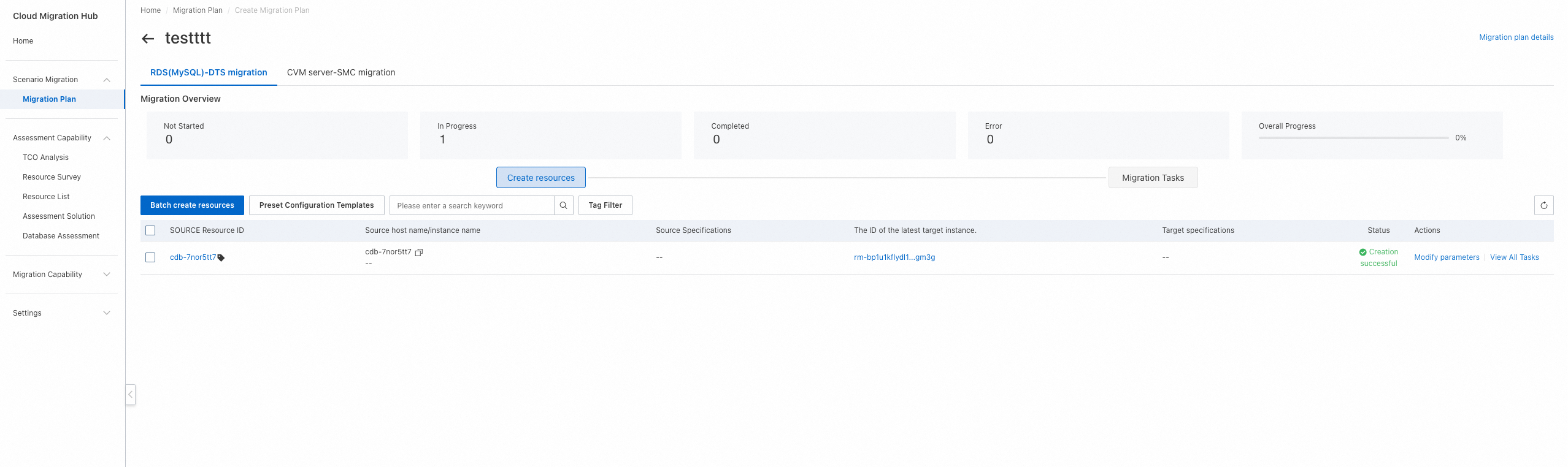Collapse the sidebar with the arrow handle
The height and width of the screenshot is (467, 1568).
[x=130, y=394]
